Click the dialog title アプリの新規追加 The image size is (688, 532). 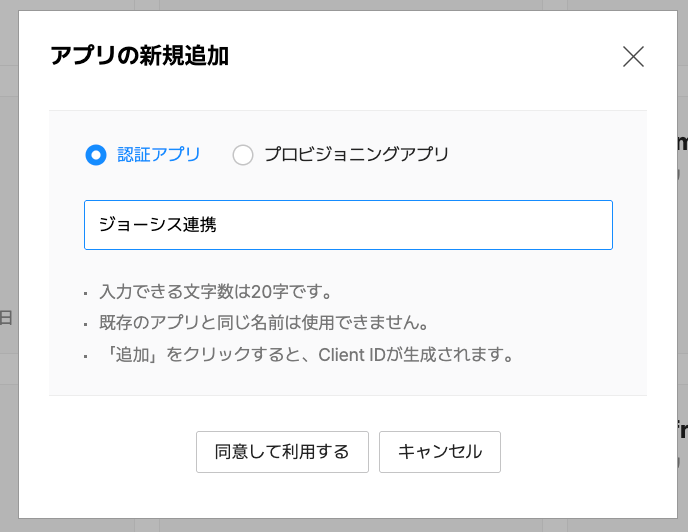tap(139, 56)
